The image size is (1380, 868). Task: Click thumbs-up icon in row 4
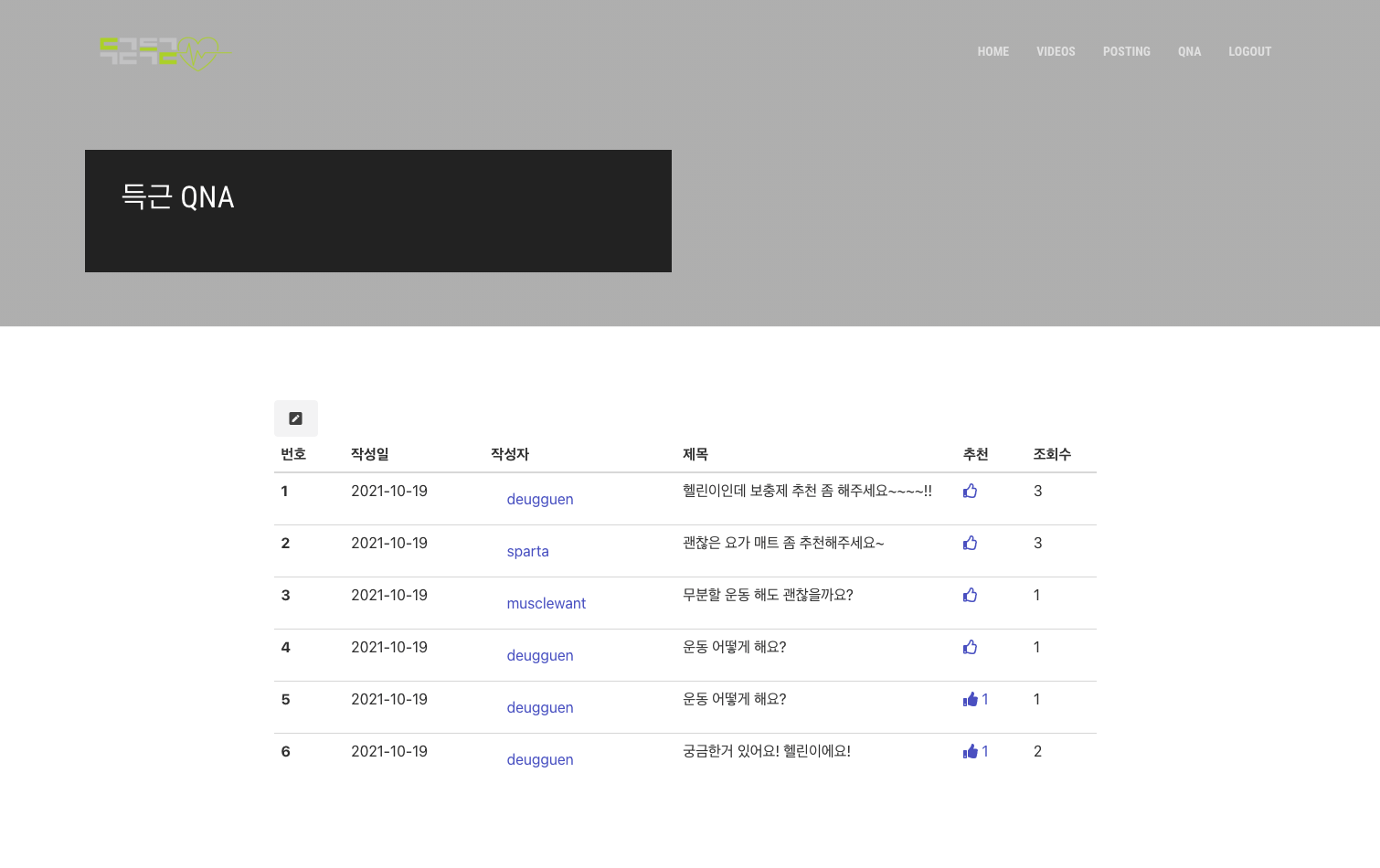click(x=970, y=647)
